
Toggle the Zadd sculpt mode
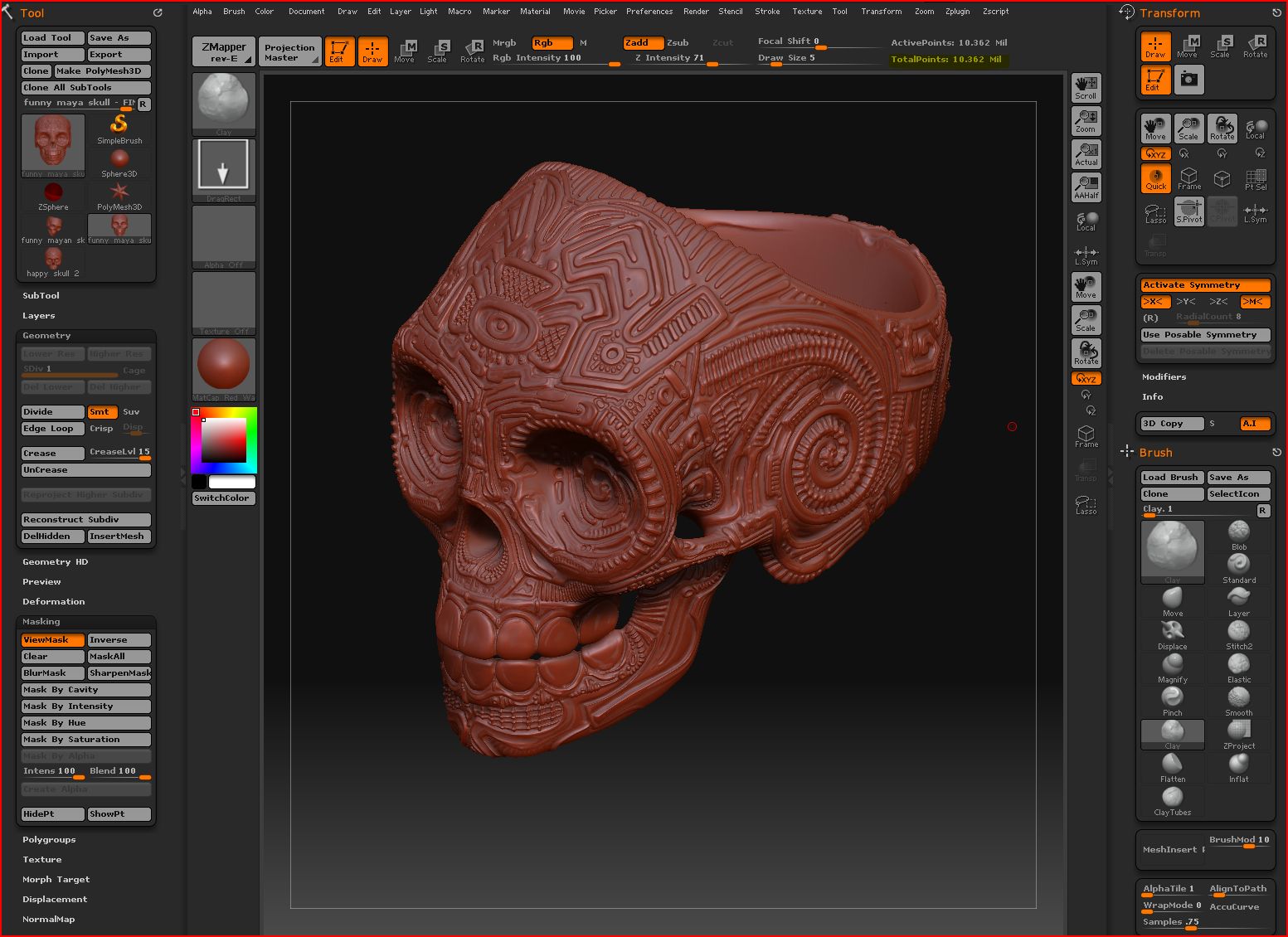[643, 42]
